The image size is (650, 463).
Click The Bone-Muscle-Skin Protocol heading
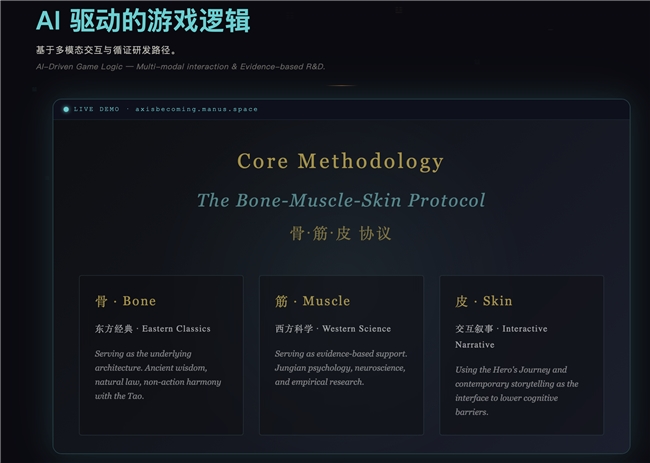click(x=340, y=199)
